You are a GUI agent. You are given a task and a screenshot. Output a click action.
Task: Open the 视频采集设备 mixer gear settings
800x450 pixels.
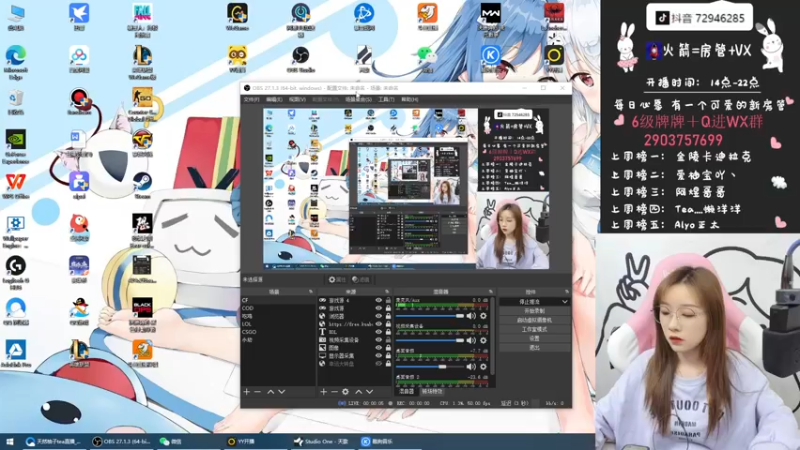[483, 340]
